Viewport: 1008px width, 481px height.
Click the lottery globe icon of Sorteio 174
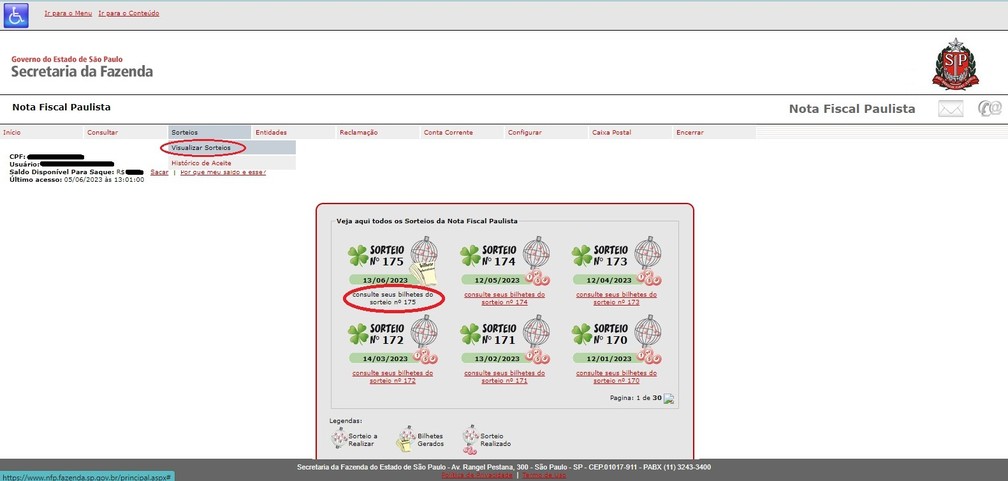536,253
